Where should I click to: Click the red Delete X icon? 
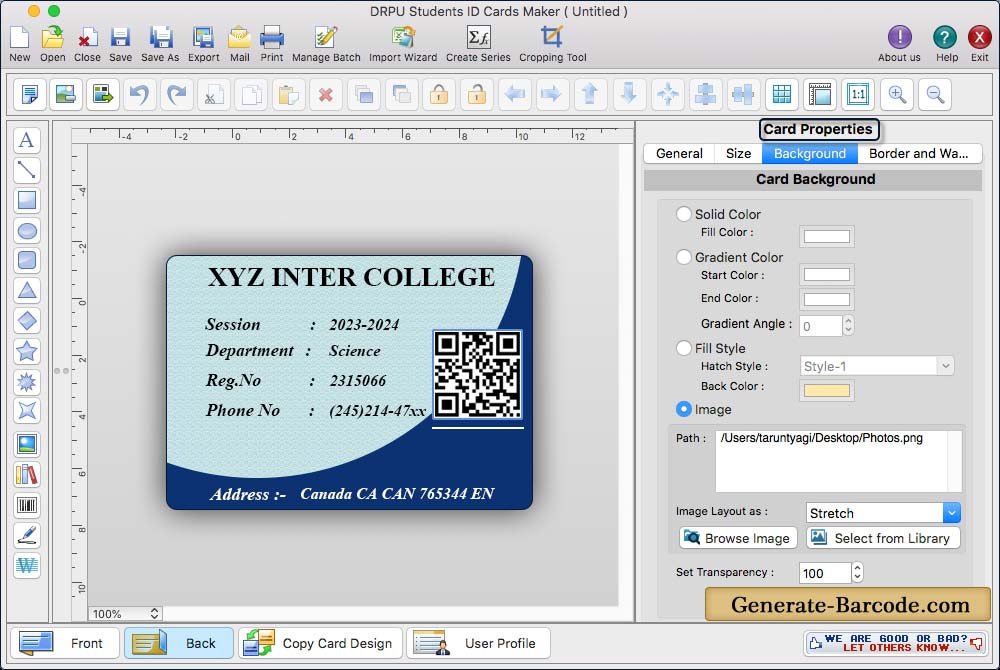[x=326, y=94]
